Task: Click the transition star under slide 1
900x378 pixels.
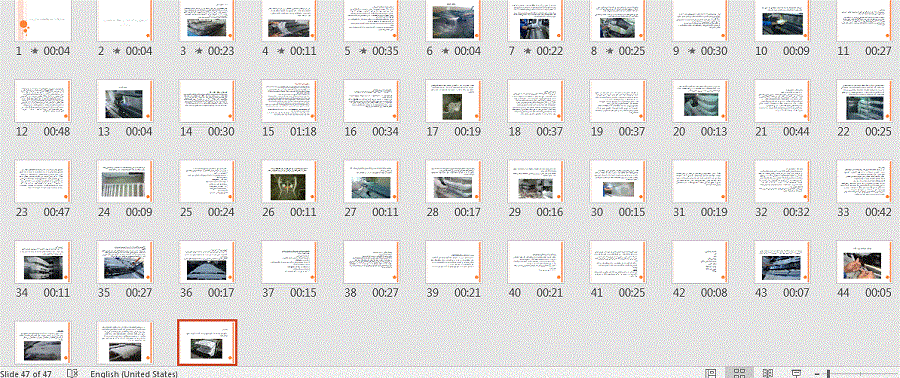Action: 34,51
